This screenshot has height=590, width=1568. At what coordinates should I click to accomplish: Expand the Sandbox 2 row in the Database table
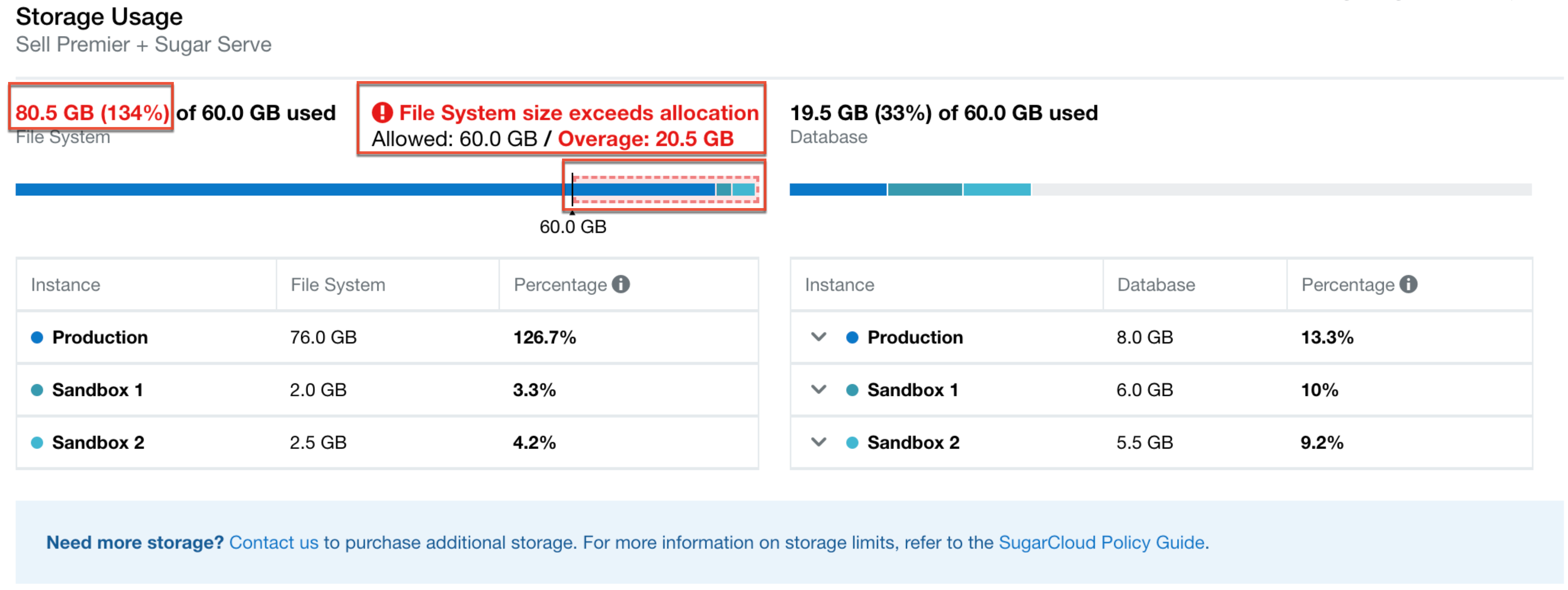pyautogui.click(x=819, y=442)
